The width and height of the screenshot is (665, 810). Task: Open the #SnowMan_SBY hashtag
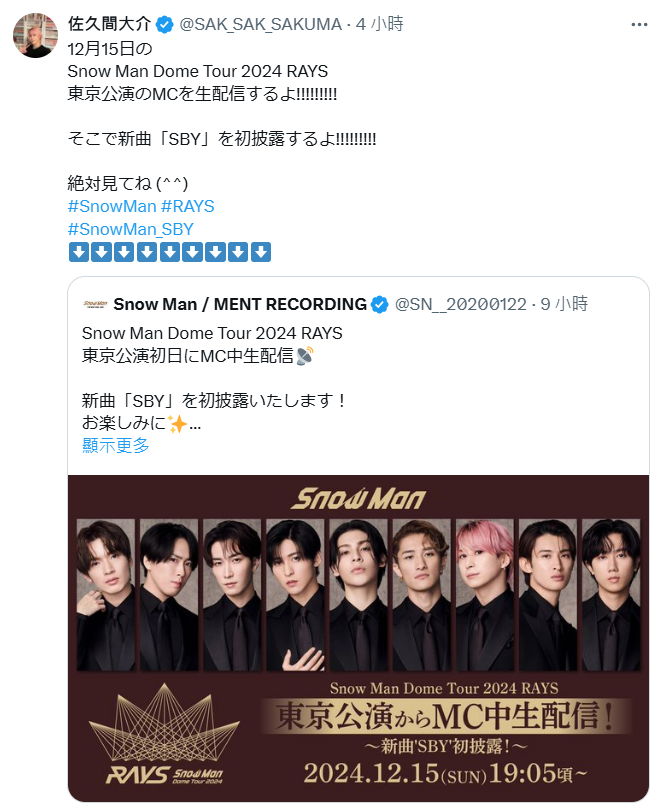pyautogui.click(x=131, y=229)
